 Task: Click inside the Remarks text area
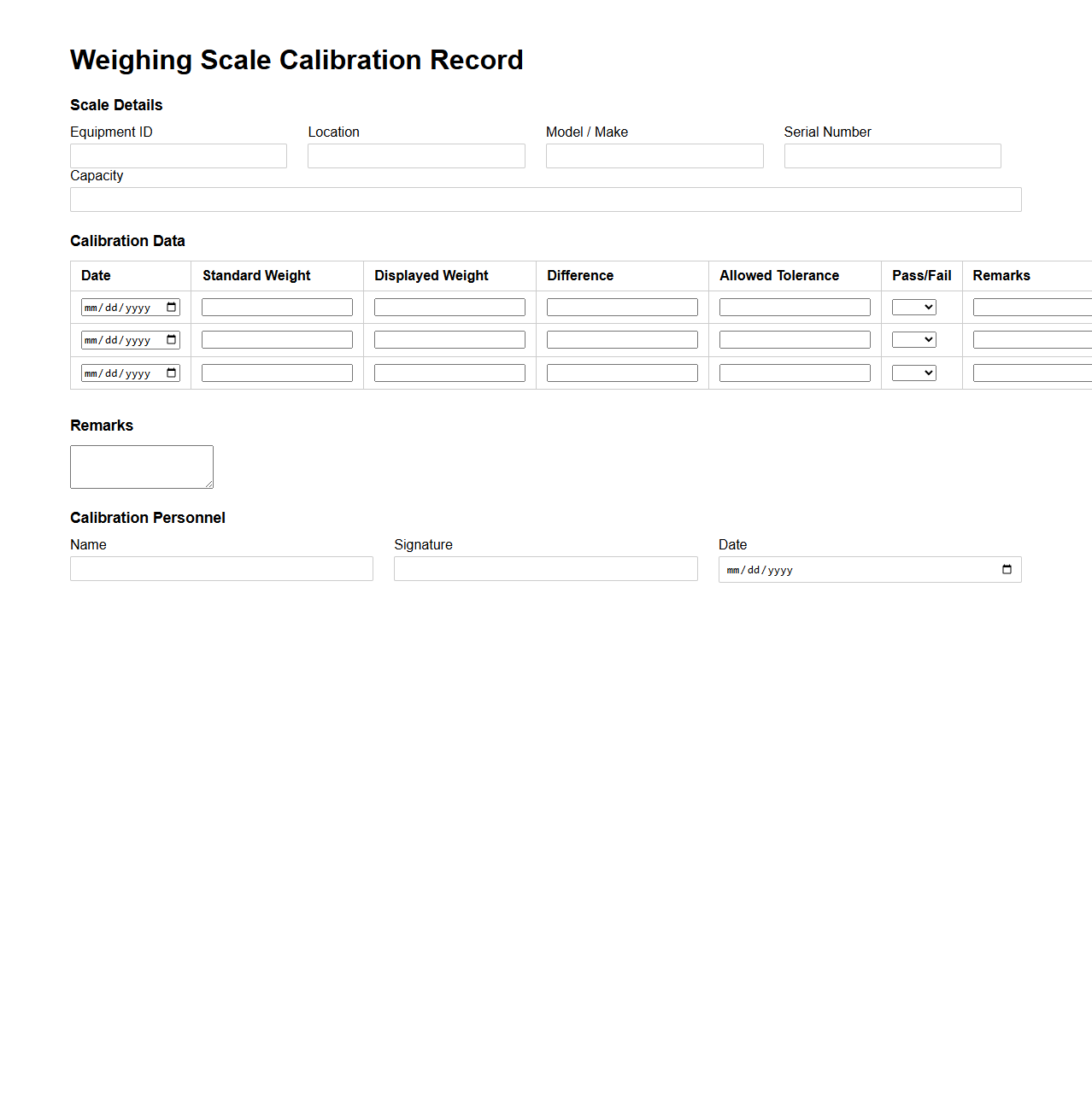coord(141,466)
